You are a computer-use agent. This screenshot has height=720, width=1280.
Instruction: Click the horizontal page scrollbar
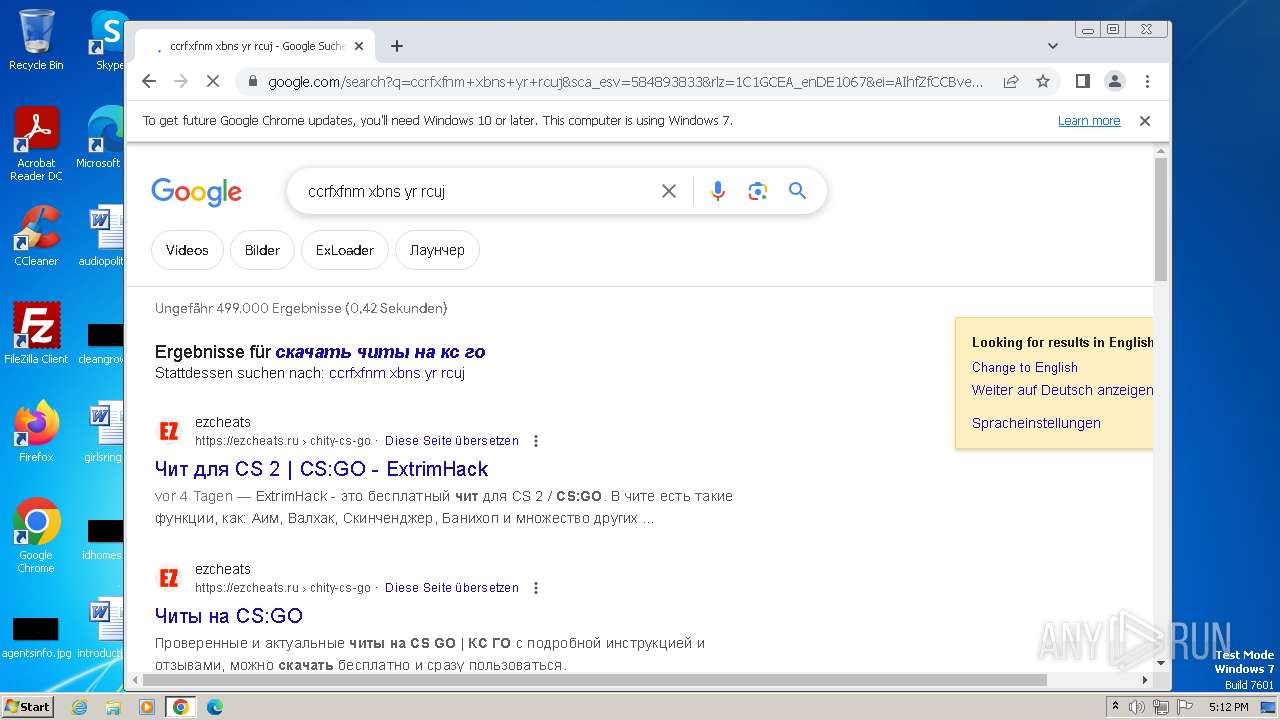pos(595,680)
